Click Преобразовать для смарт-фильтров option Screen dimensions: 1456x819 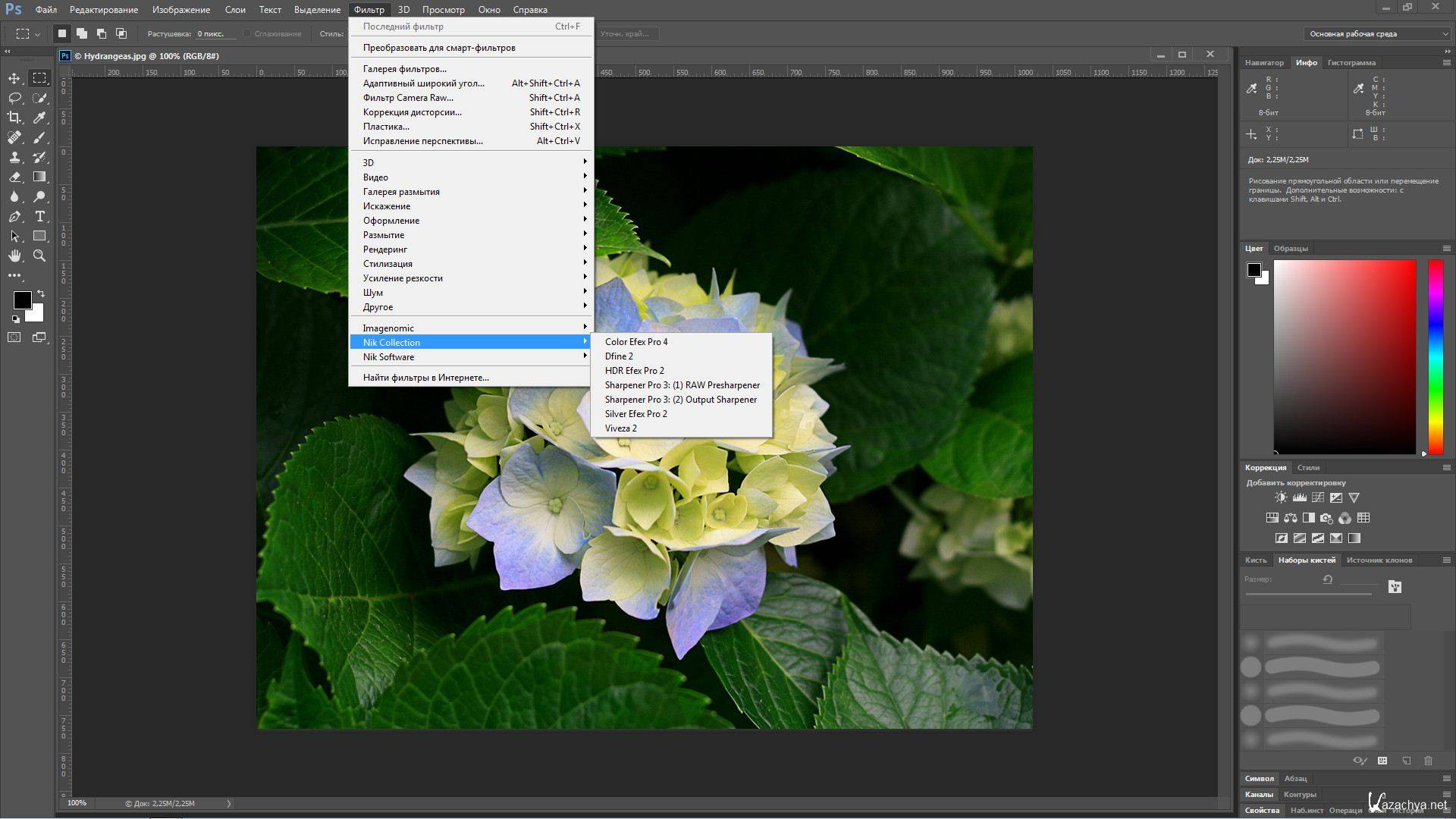click(x=440, y=47)
